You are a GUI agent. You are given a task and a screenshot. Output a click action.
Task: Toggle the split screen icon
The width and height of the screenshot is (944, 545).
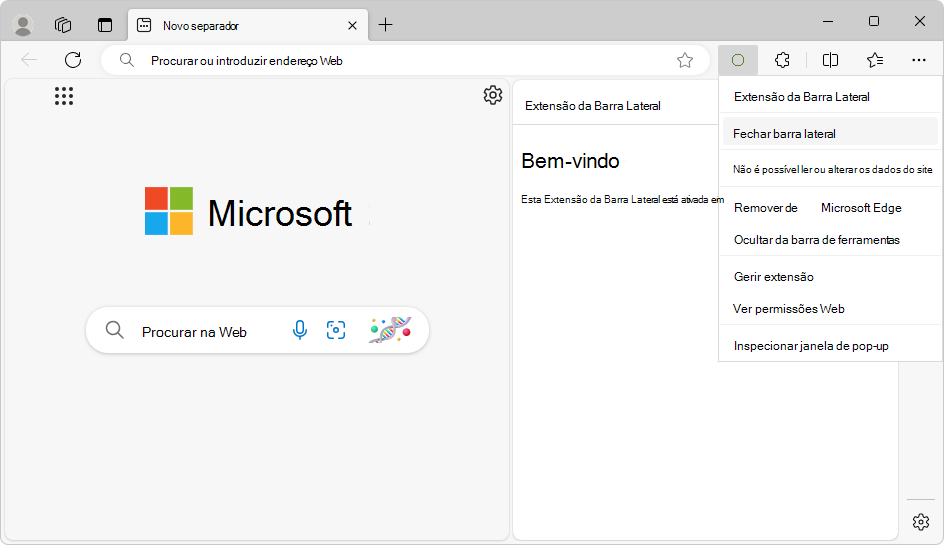pos(830,60)
